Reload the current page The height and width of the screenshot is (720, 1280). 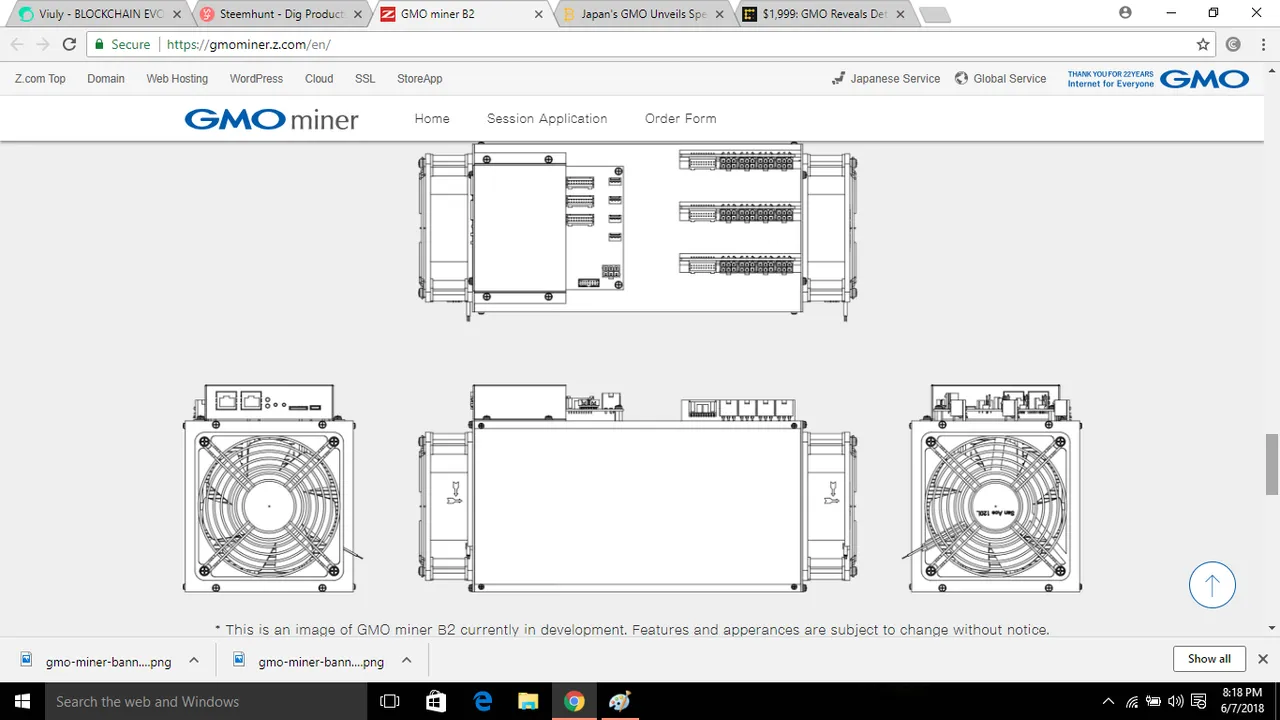[x=69, y=45]
